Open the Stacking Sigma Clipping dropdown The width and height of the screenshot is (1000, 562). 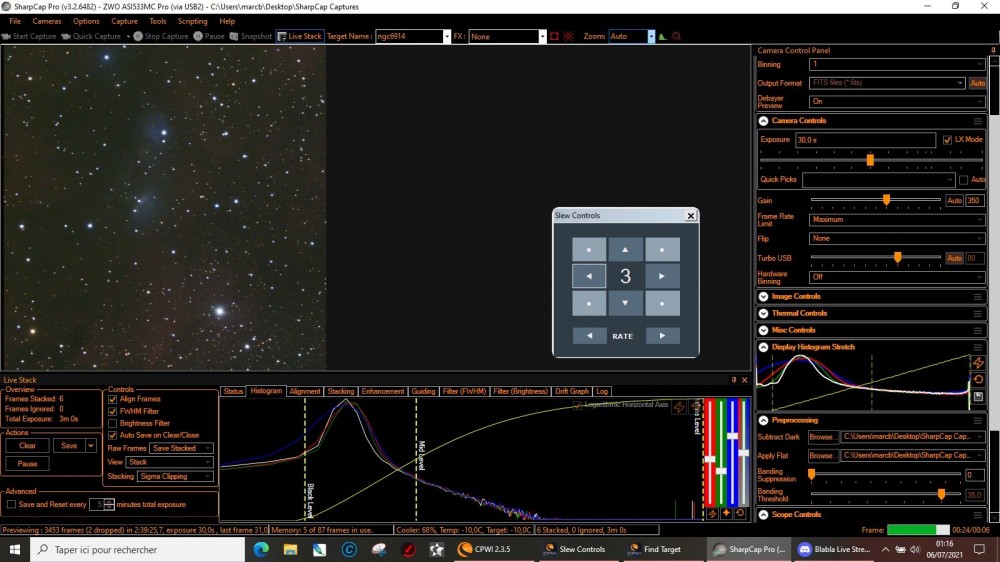175,477
